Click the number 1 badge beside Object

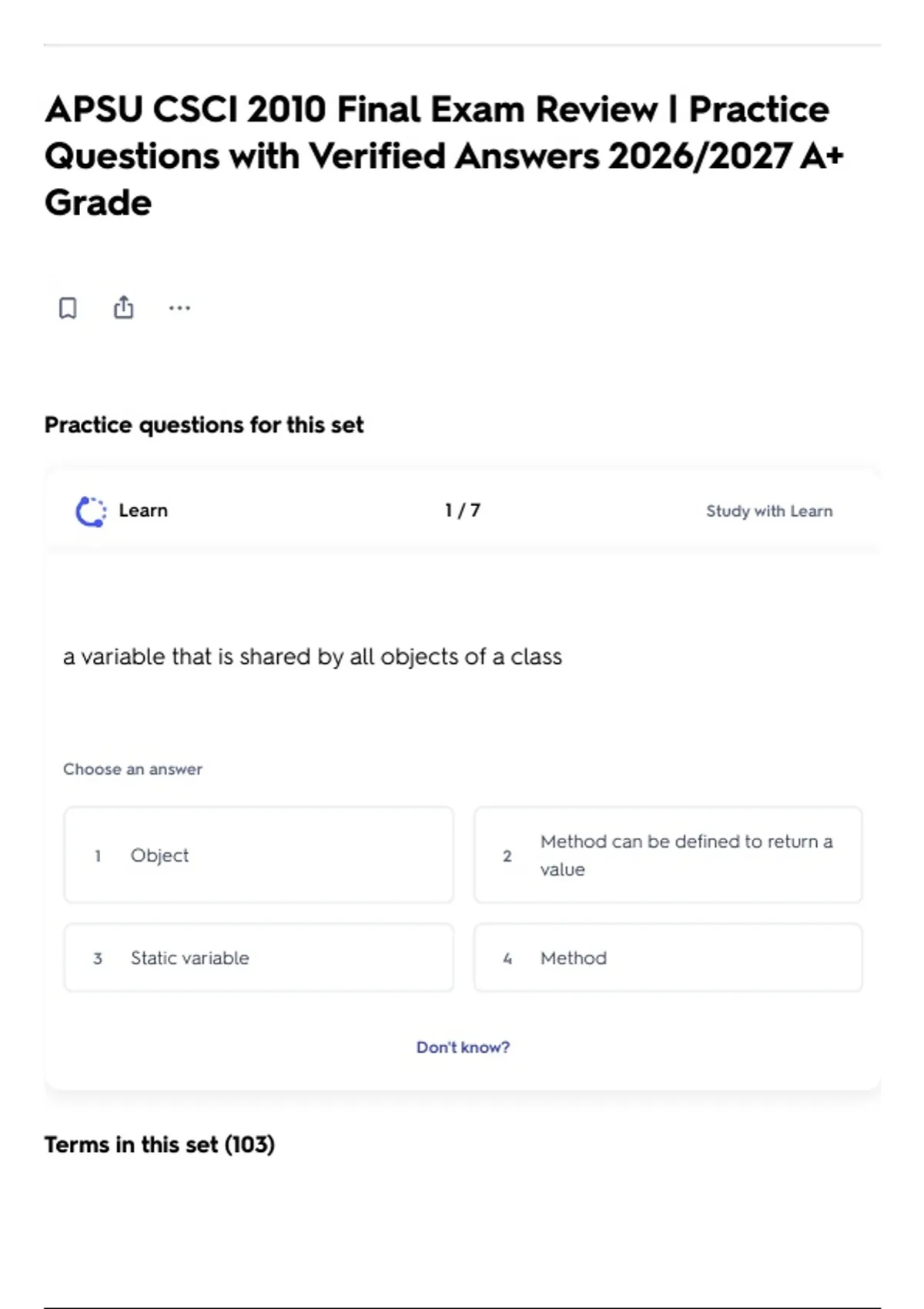coord(98,855)
